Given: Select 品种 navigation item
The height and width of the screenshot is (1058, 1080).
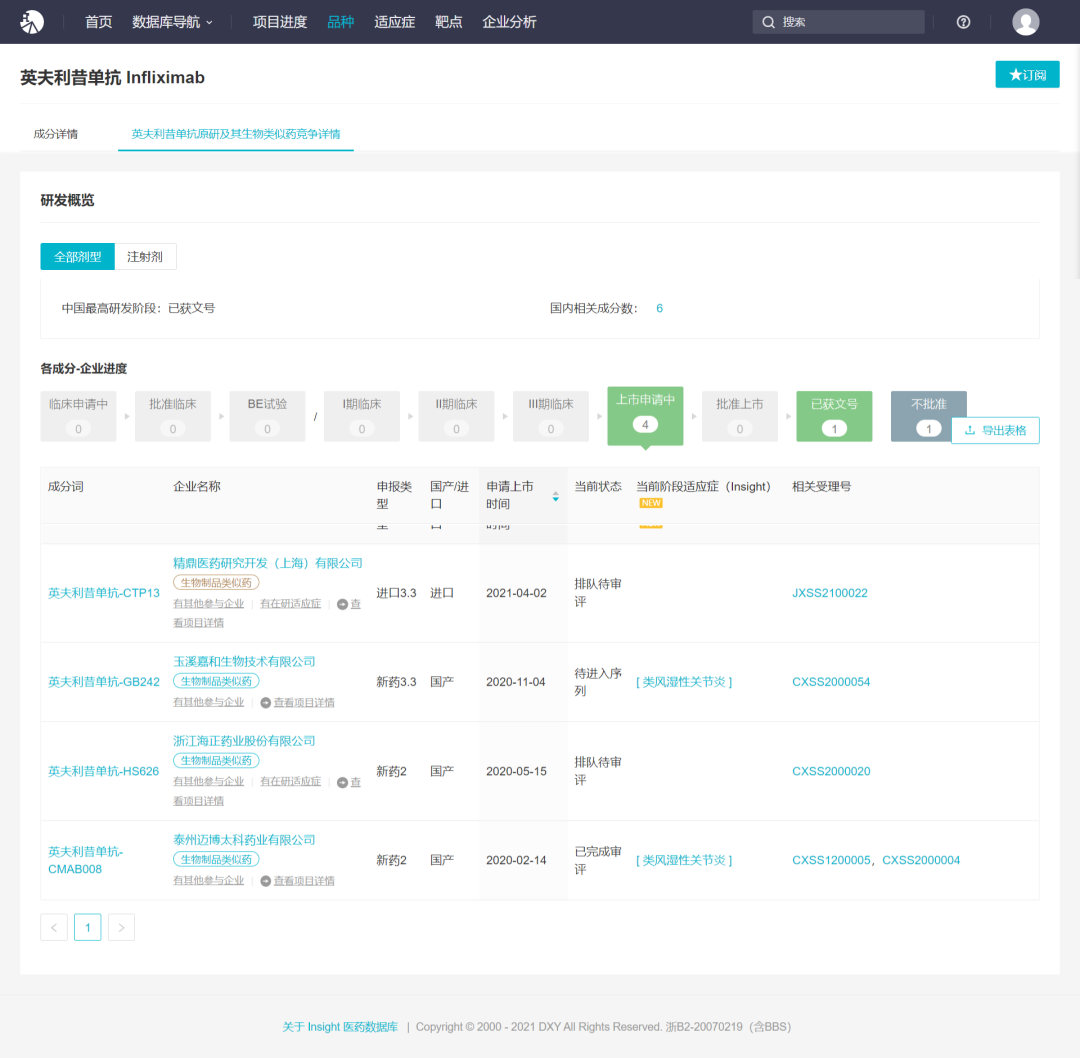Looking at the screenshot, I should point(340,22).
